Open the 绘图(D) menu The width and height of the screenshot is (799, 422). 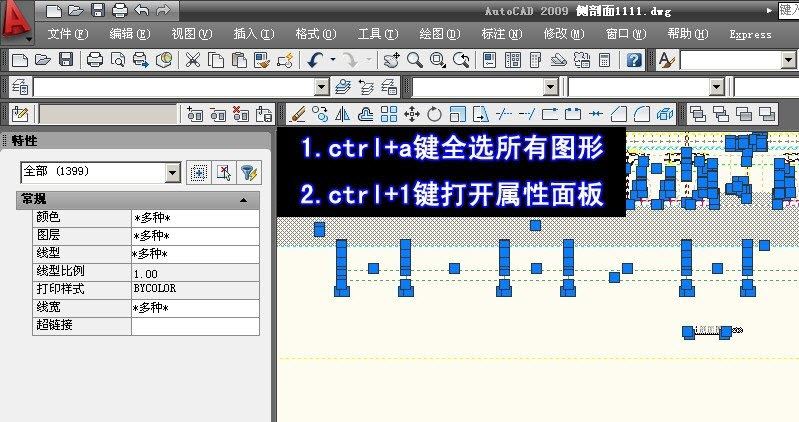click(439, 34)
